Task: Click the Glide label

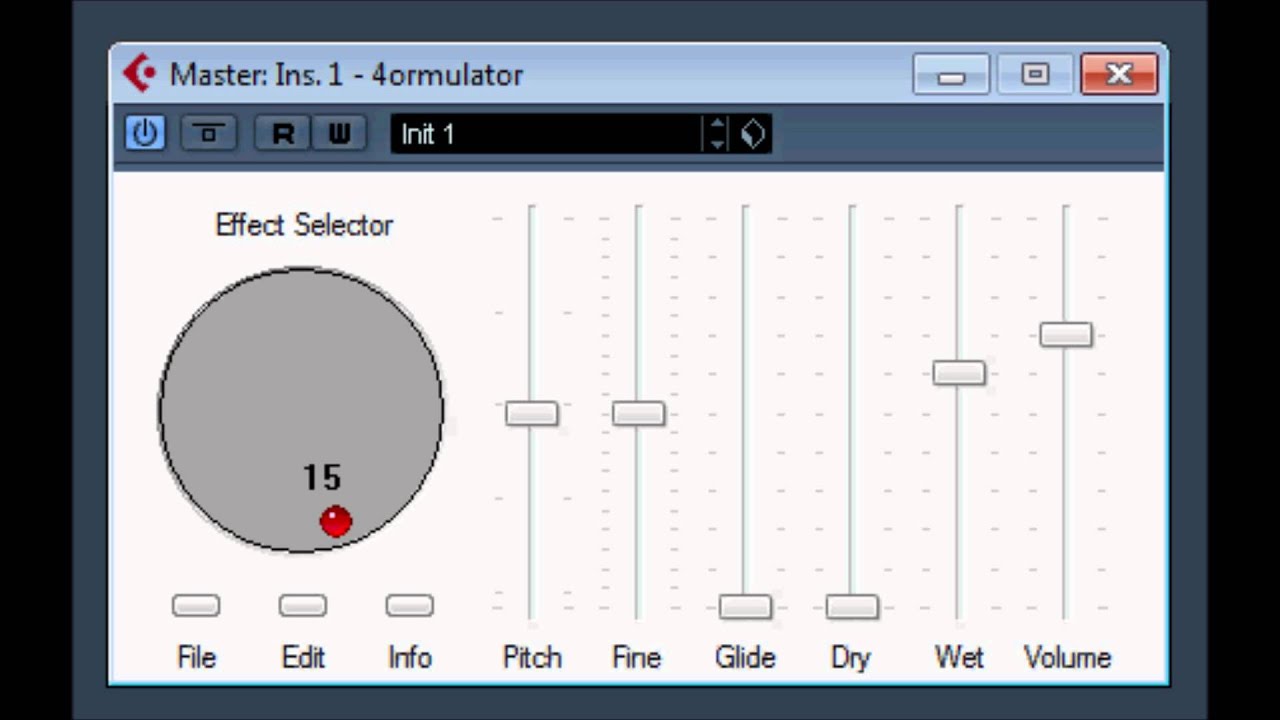Action: click(745, 657)
